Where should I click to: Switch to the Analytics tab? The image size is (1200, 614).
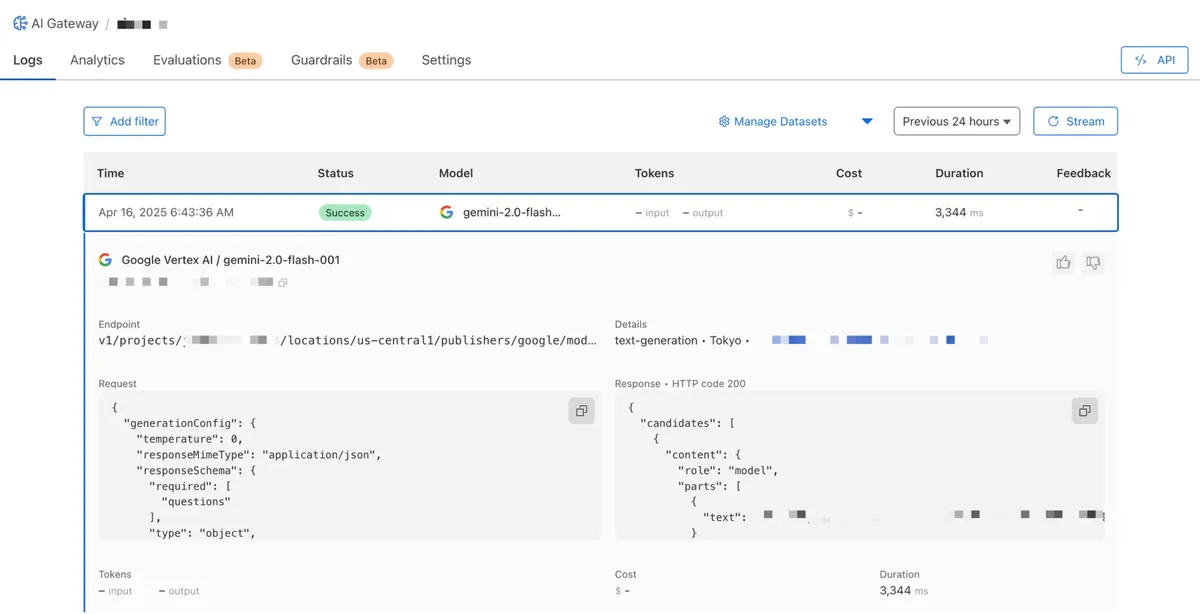click(x=96, y=59)
